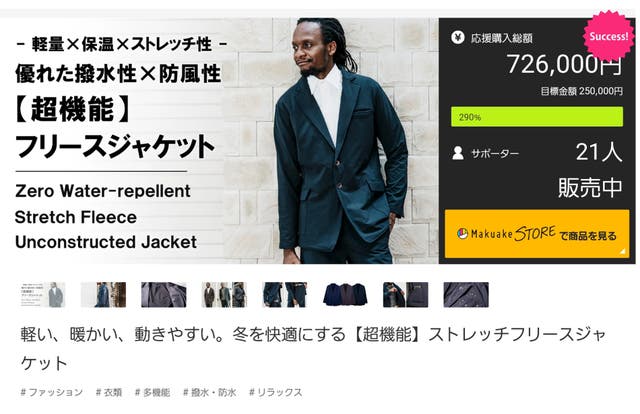Select seventh thumbnail showing jacket lining
This screenshot has height=414, width=640.
[x=405, y=294]
